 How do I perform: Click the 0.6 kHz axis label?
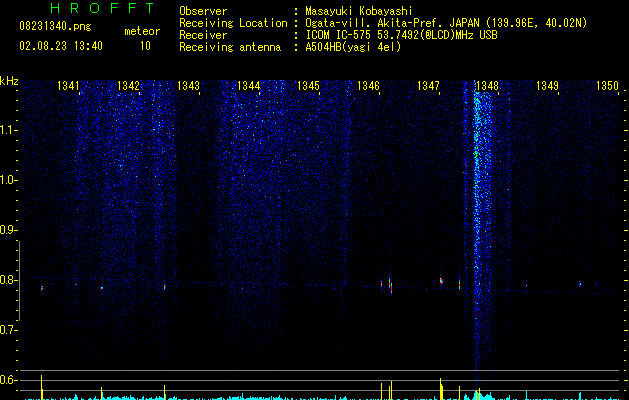7,380
